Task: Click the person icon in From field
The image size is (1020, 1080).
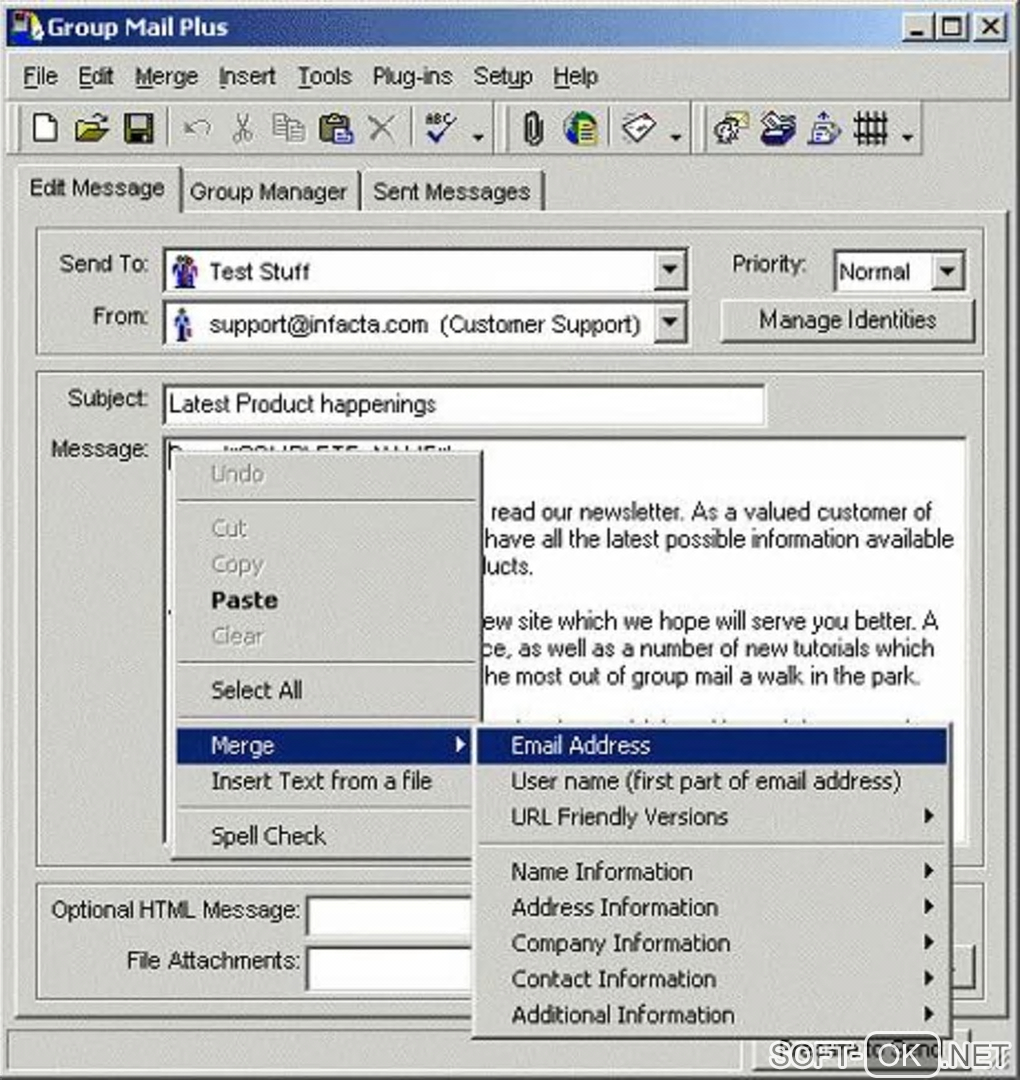Action: point(183,324)
